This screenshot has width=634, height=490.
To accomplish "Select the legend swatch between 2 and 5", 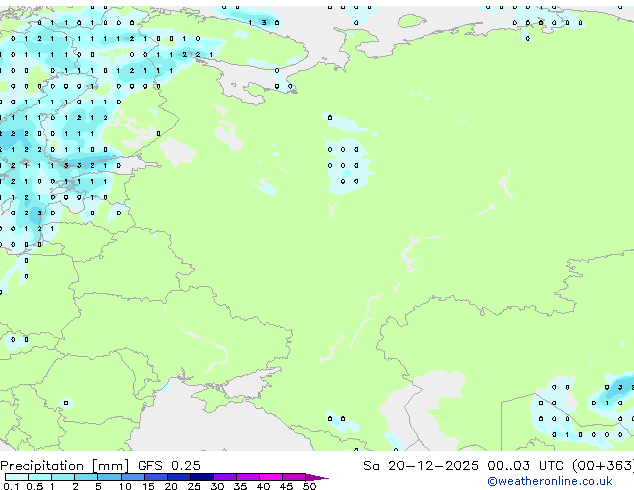I will (86, 477).
